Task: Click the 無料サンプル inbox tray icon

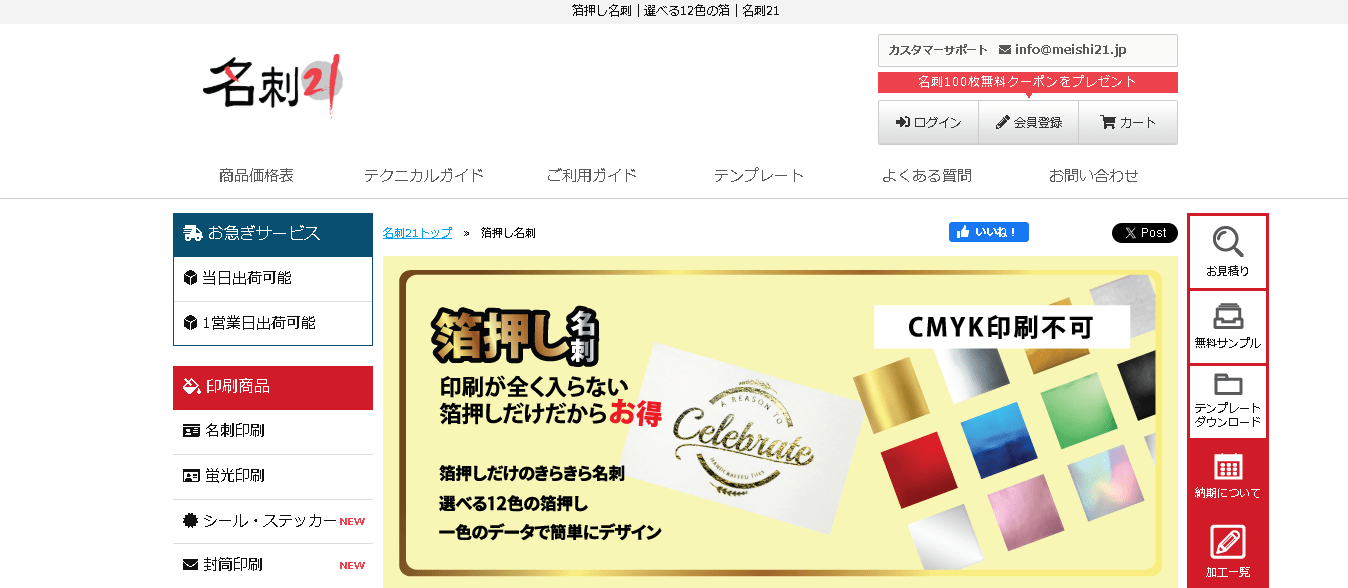Action: coord(1227,316)
